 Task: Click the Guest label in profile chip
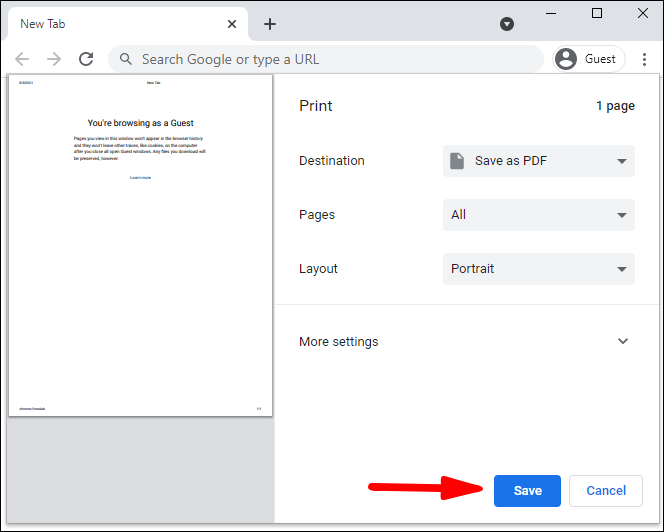pos(600,59)
